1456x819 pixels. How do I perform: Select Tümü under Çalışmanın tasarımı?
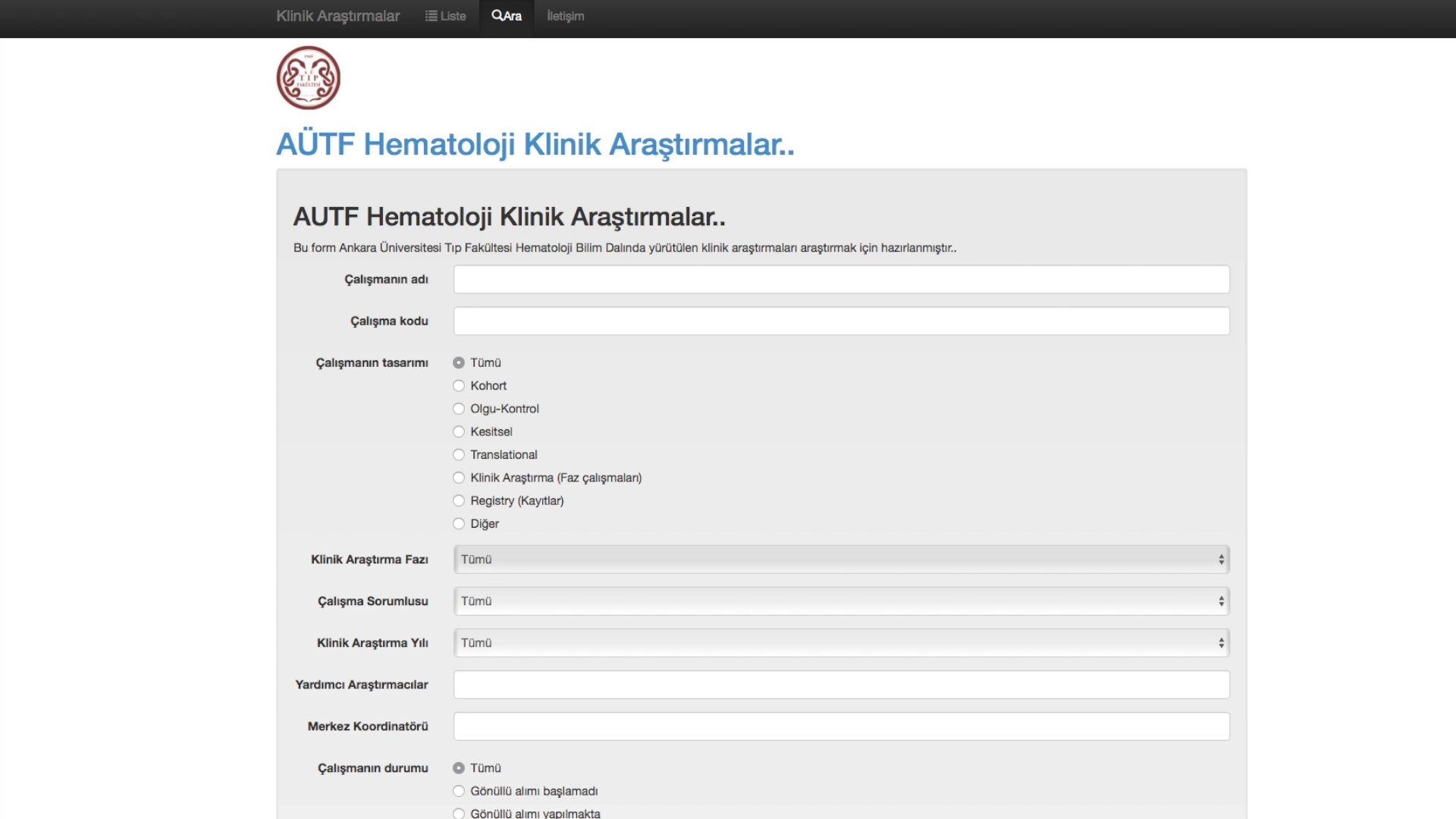[459, 362]
